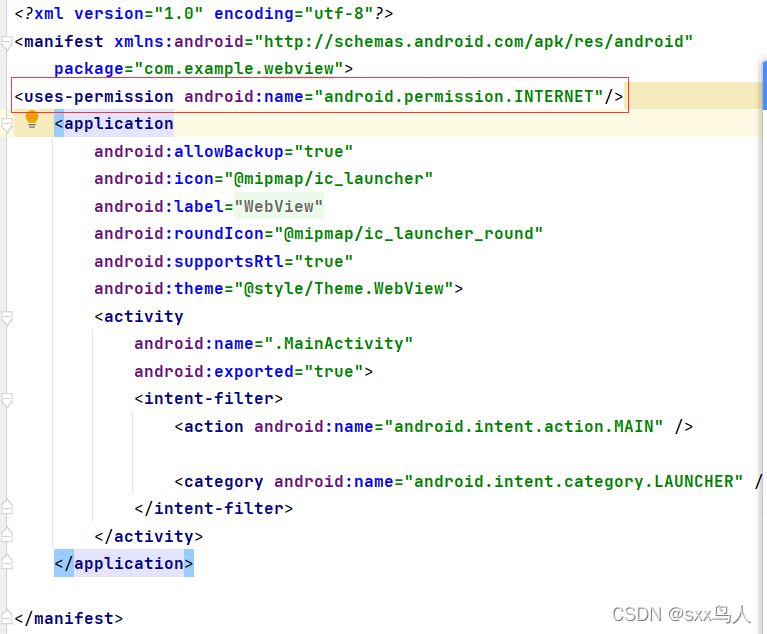
Task: Click the closing </manifest> tag
Action: click(68, 618)
